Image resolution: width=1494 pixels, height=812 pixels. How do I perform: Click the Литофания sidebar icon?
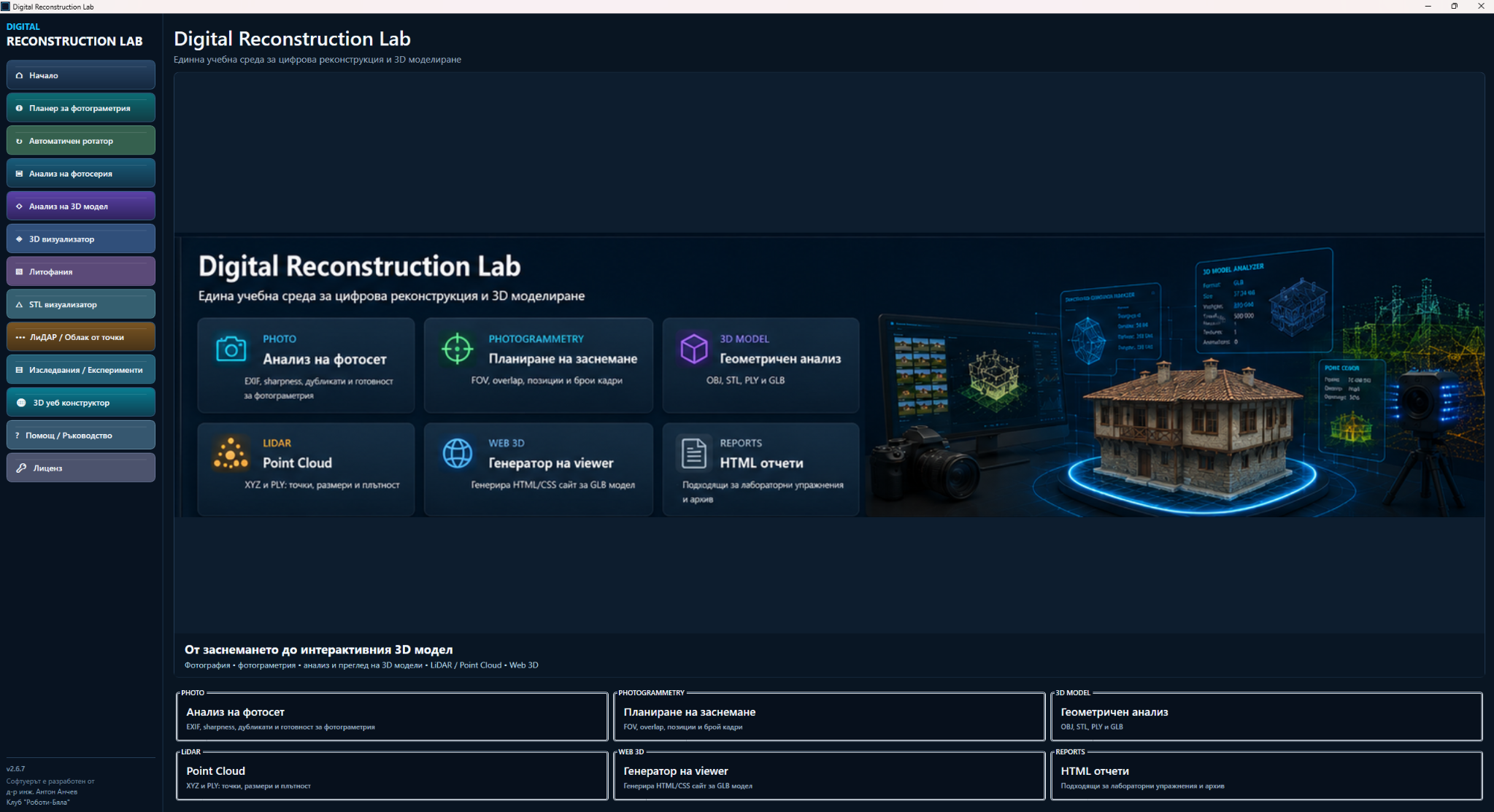pyautogui.click(x=20, y=271)
